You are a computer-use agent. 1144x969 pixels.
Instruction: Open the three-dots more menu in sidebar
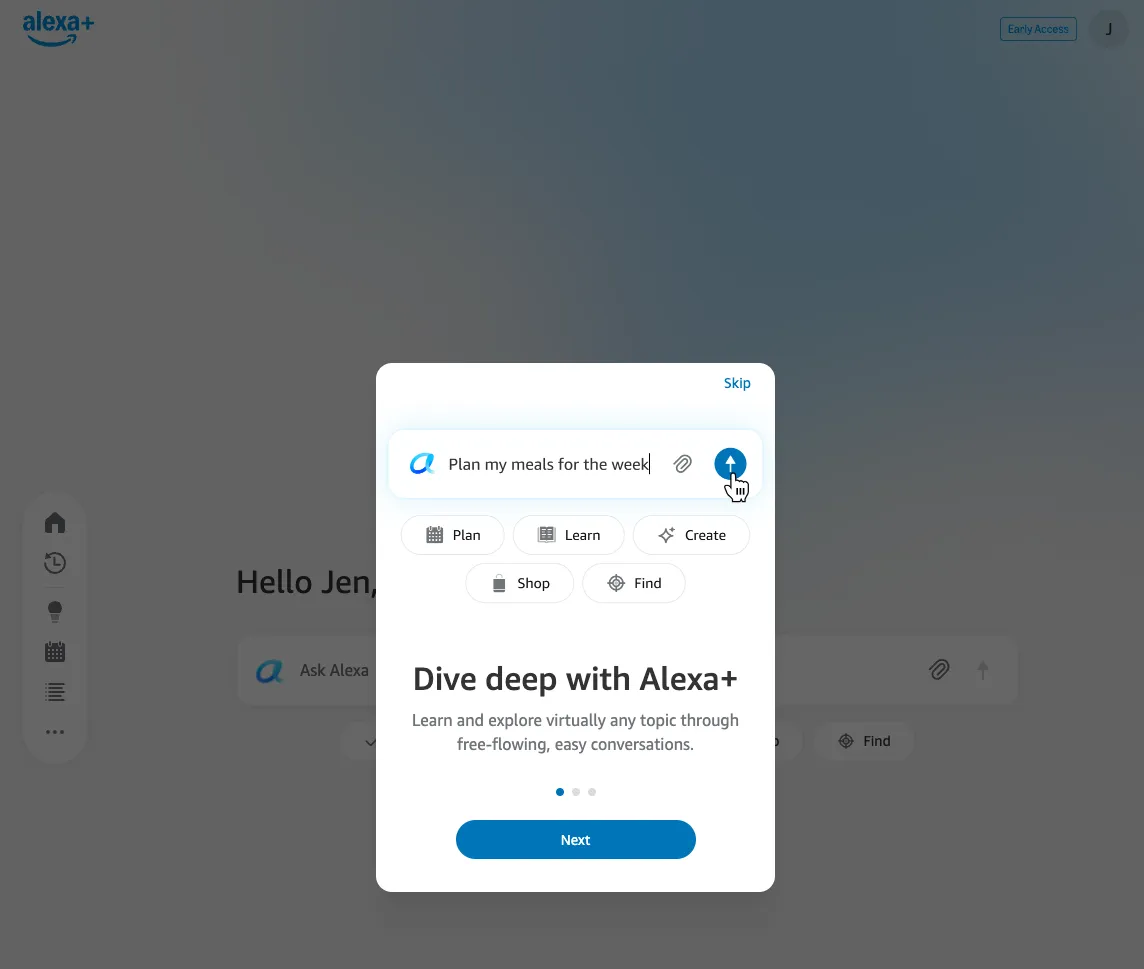click(55, 732)
